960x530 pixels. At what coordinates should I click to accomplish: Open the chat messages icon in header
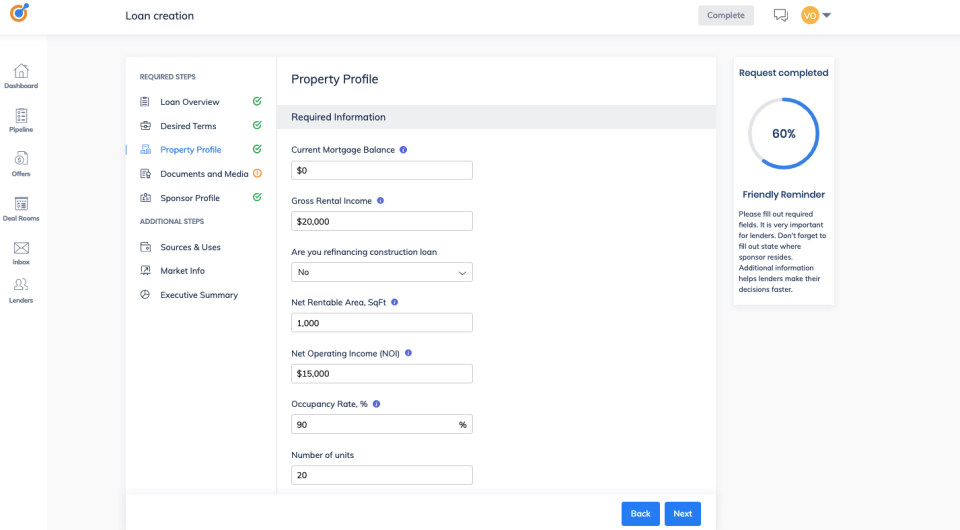click(780, 15)
